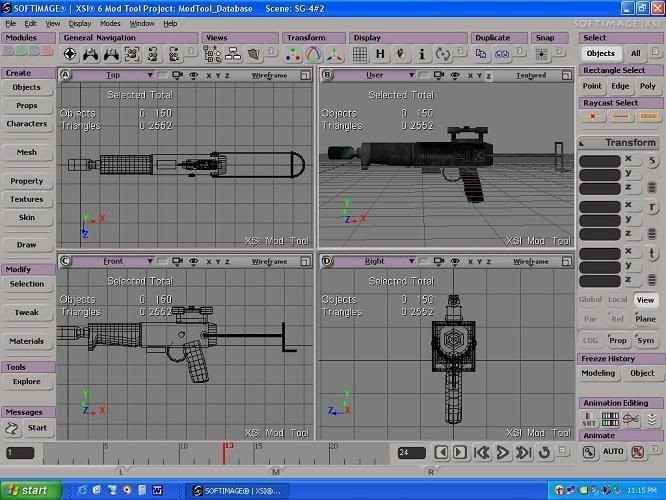Open Textured display mode menu in User viewport

(x=531, y=75)
